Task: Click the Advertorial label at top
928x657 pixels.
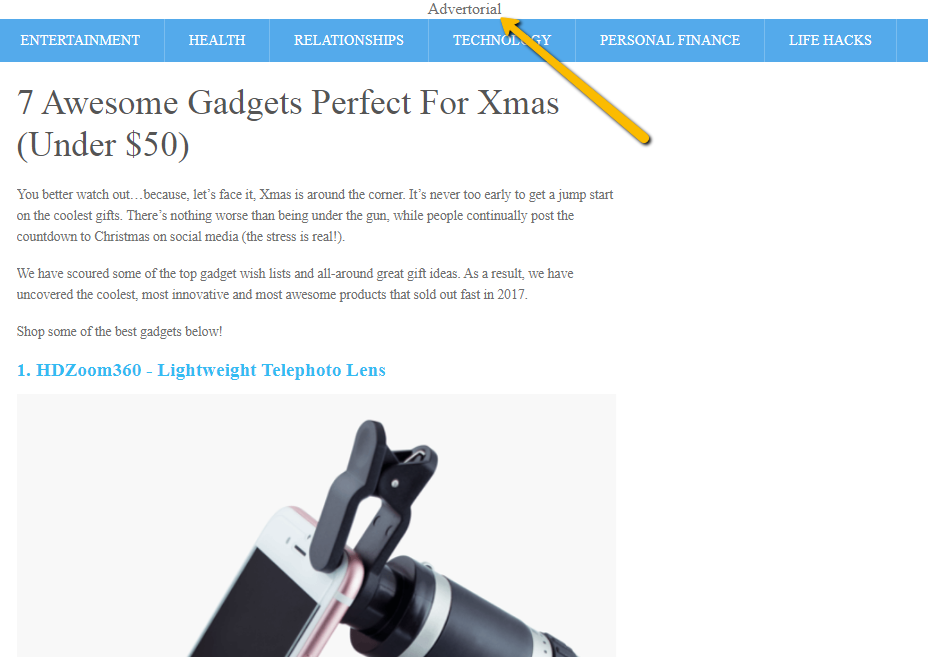Action: click(465, 9)
